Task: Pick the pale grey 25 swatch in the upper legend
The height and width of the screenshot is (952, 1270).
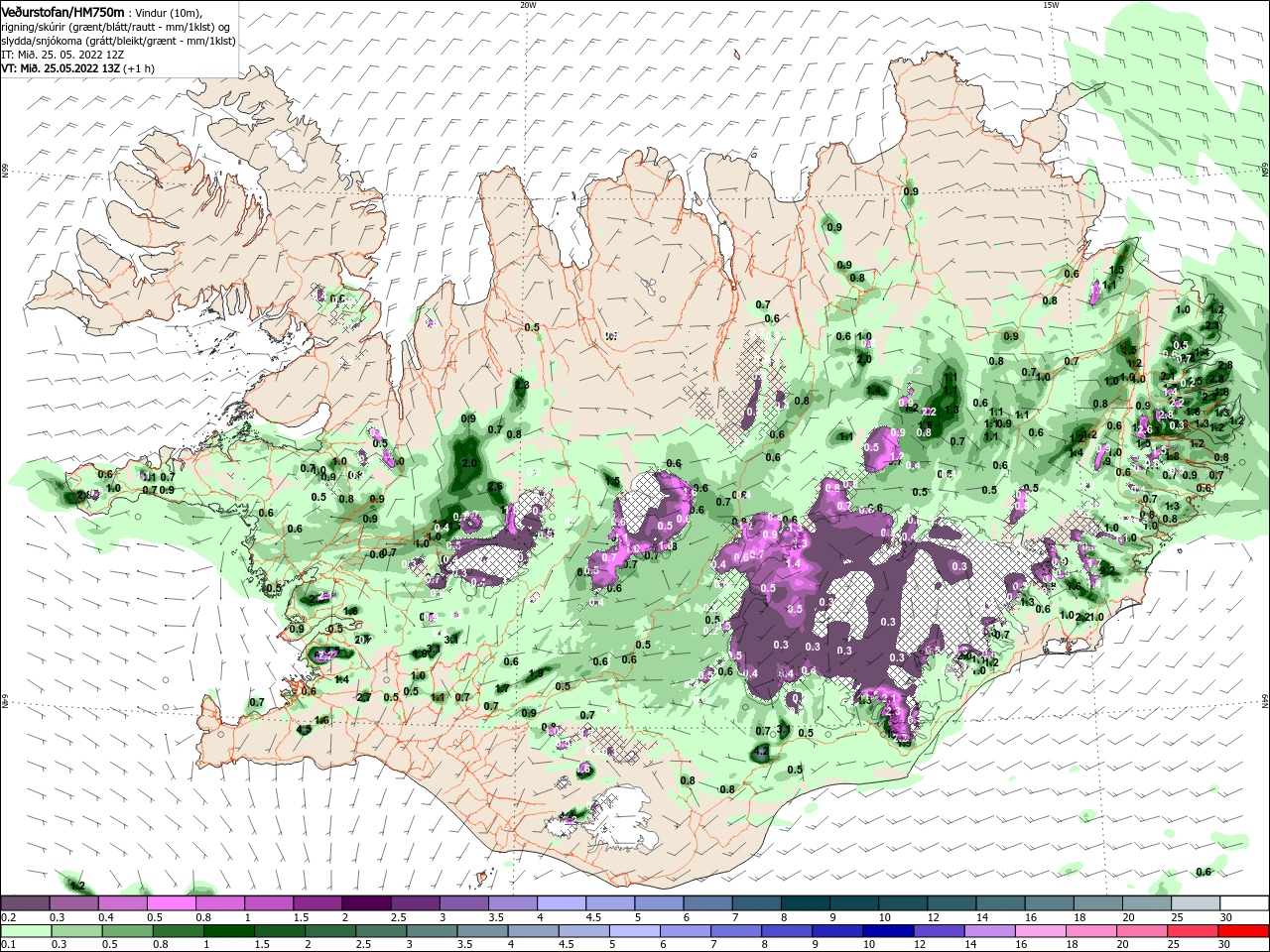Action: click(1196, 903)
